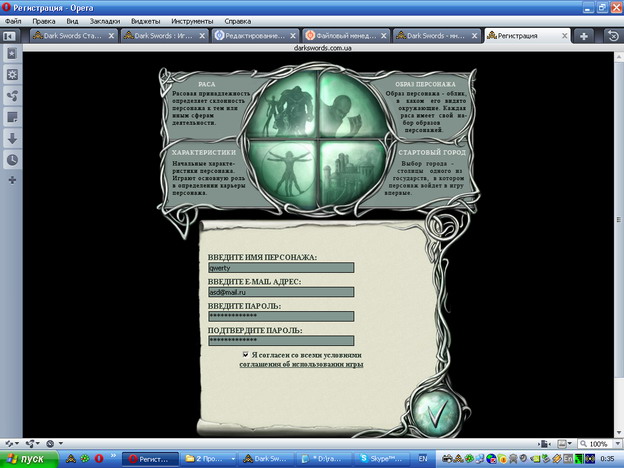This screenshot has width=624, height=468.
Task: Open the Инструменты menu
Action: coord(192,21)
